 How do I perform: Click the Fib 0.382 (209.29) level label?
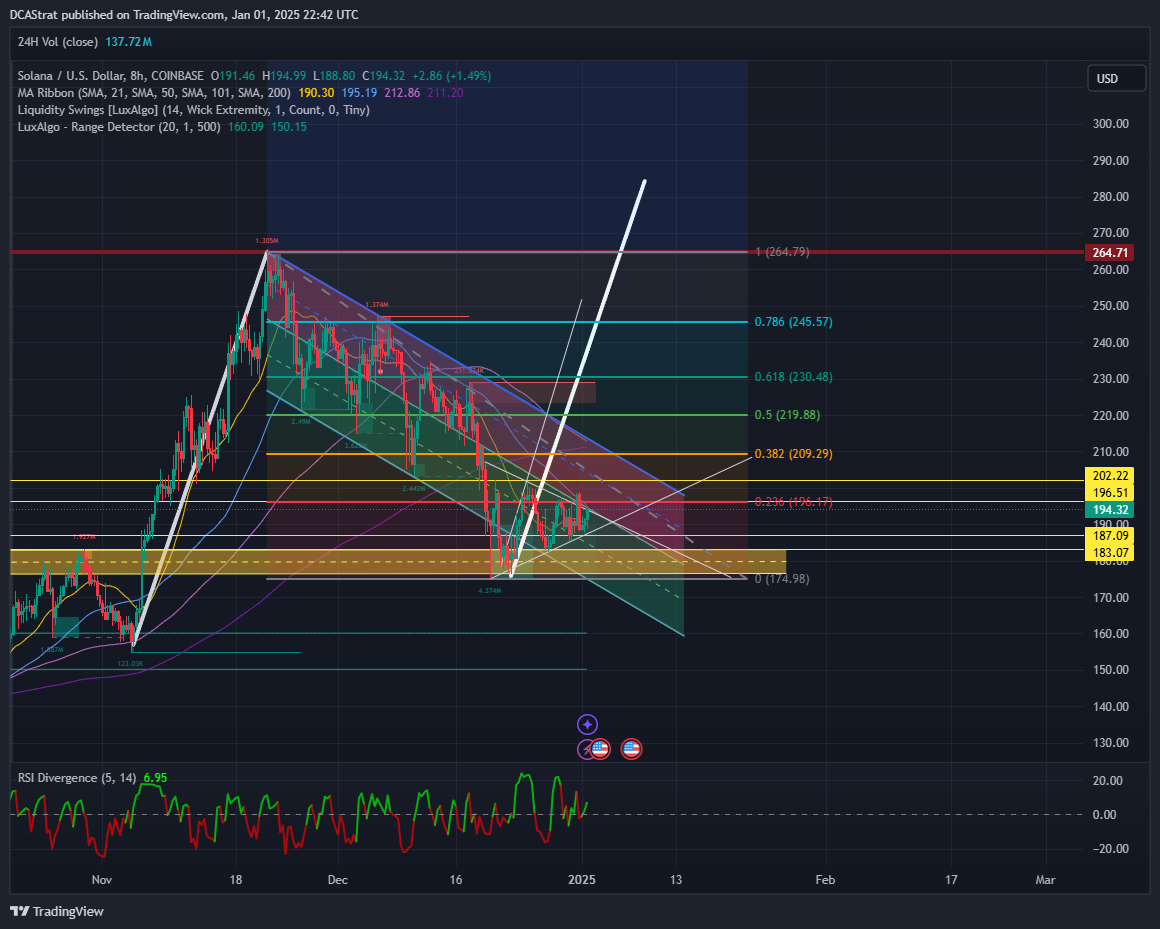[x=793, y=454]
